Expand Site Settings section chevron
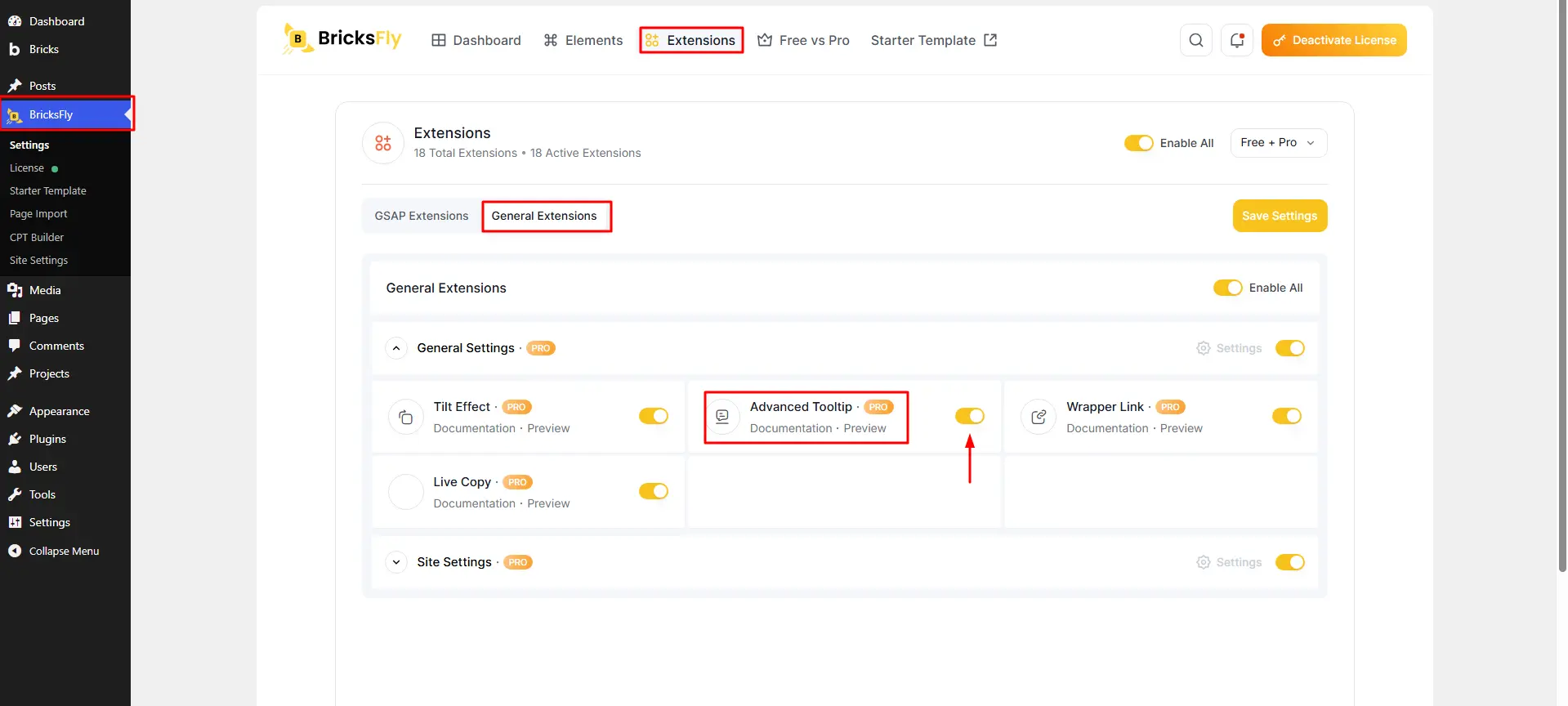 tap(396, 562)
